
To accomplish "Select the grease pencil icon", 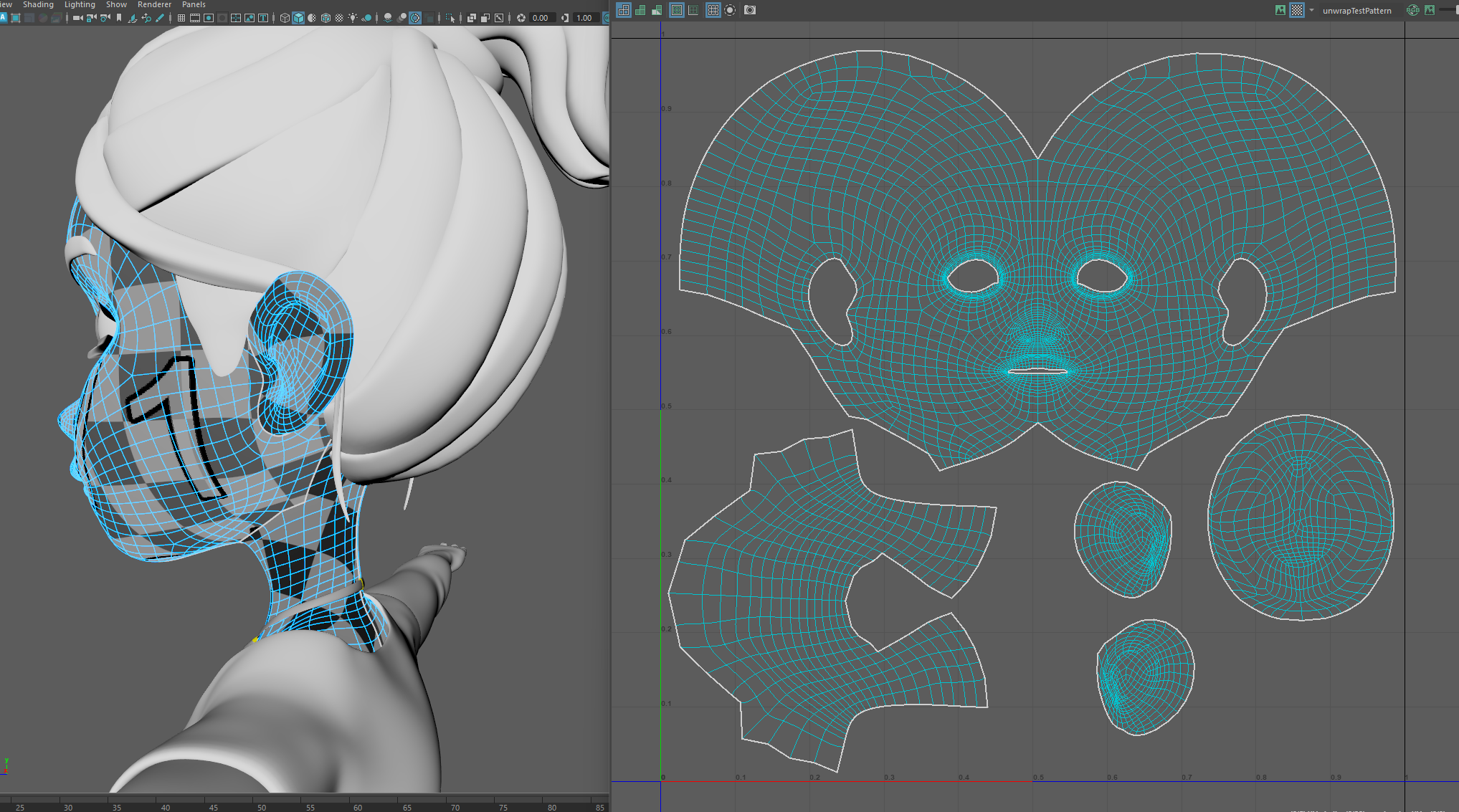I will point(160,18).
